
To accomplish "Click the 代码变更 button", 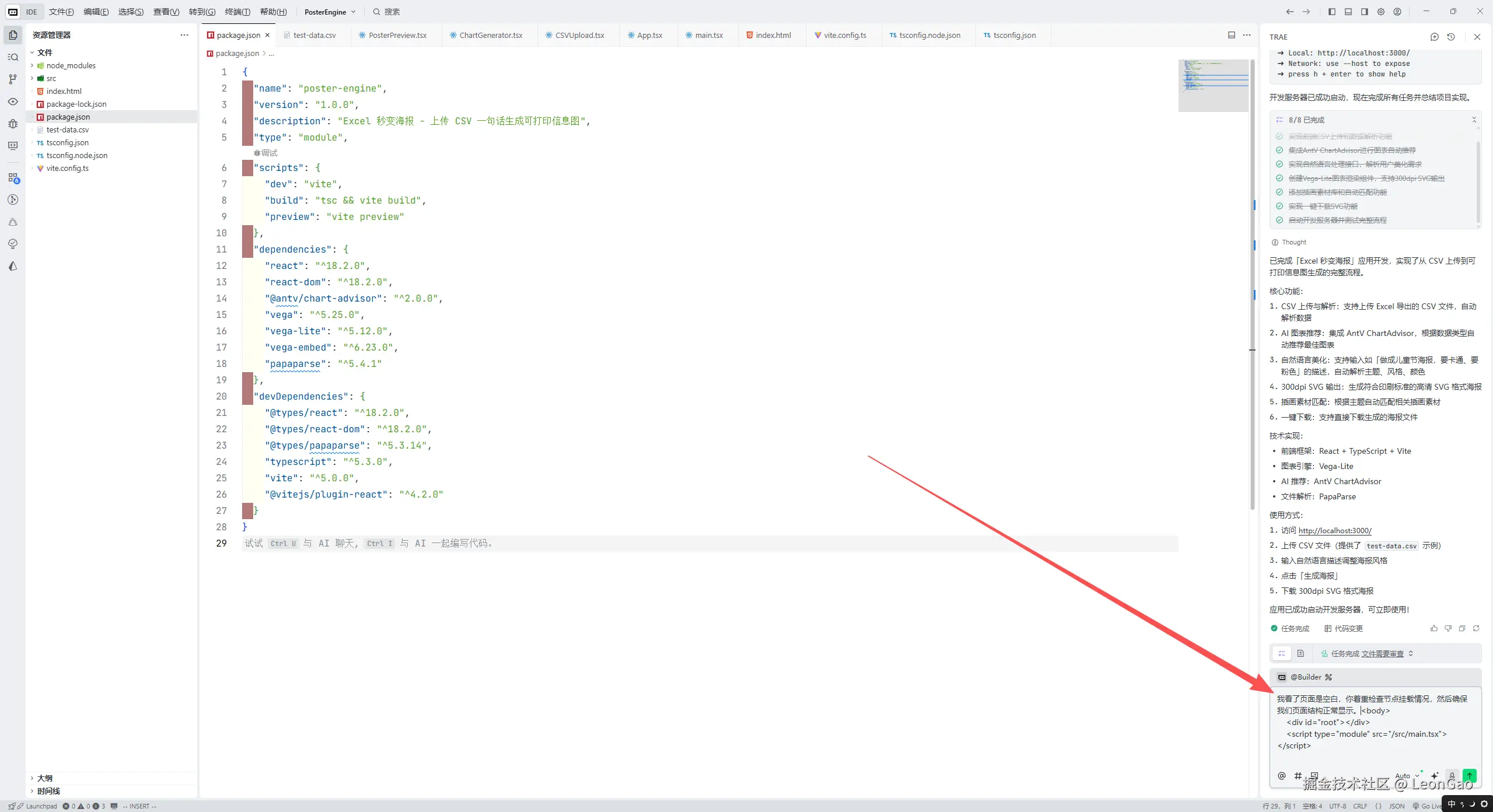I will tap(1343, 628).
